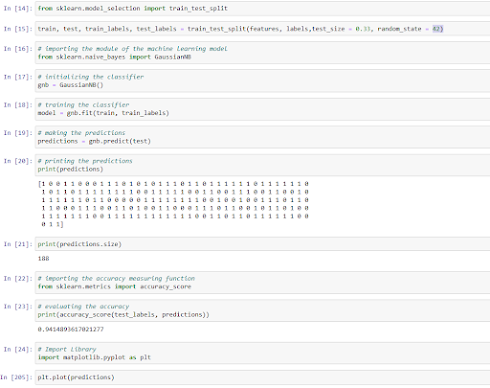Click the 'In [20]:' prompt label
The image size is (490, 388).
[18, 161]
